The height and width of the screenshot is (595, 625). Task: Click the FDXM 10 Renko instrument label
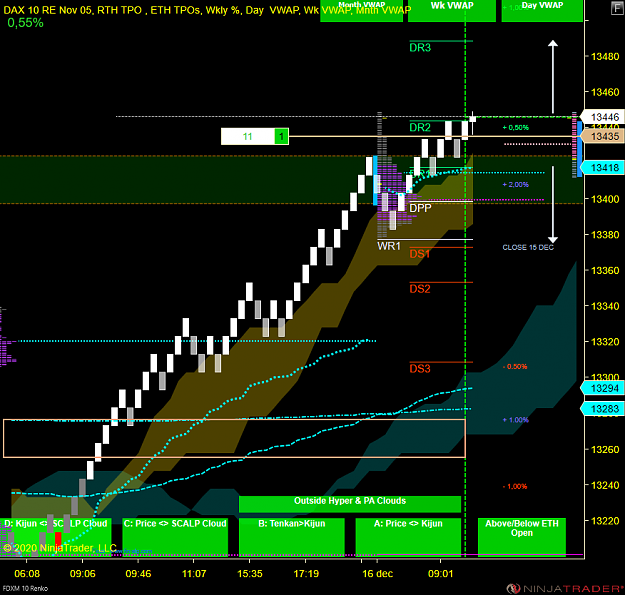point(25,589)
